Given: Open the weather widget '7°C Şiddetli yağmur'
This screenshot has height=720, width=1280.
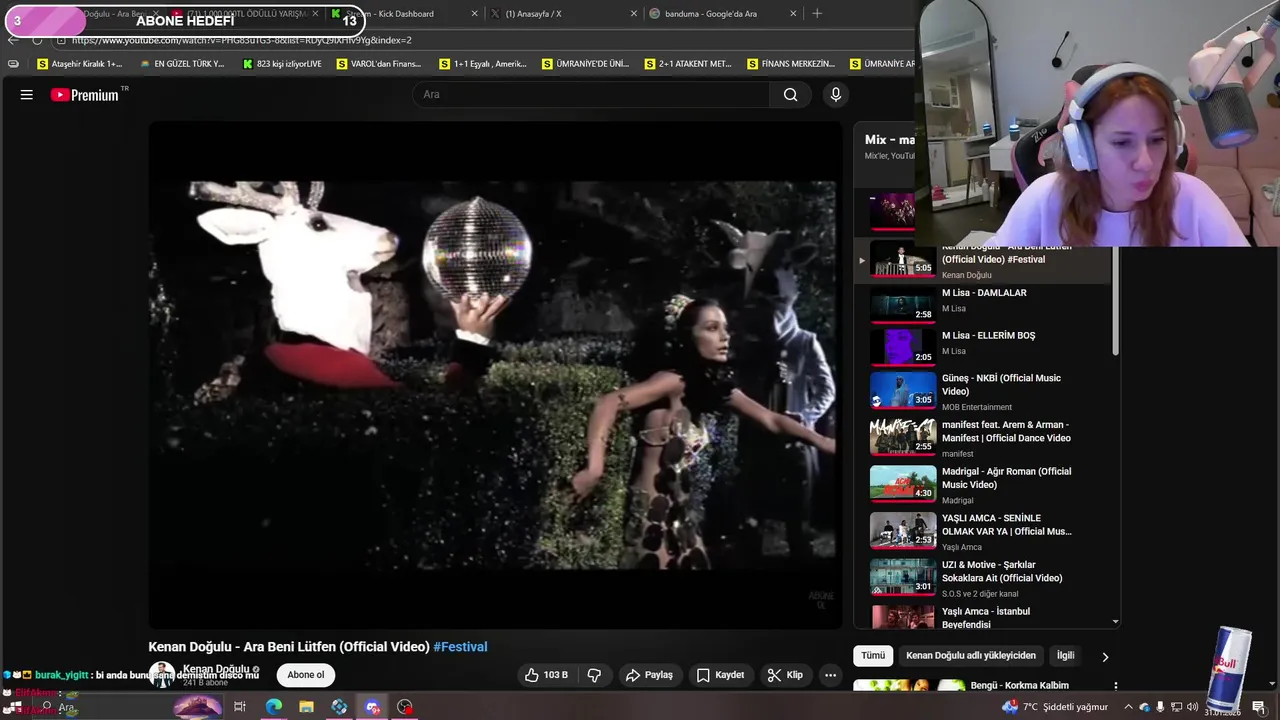Looking at the screenshot, I should point(1055,707).
